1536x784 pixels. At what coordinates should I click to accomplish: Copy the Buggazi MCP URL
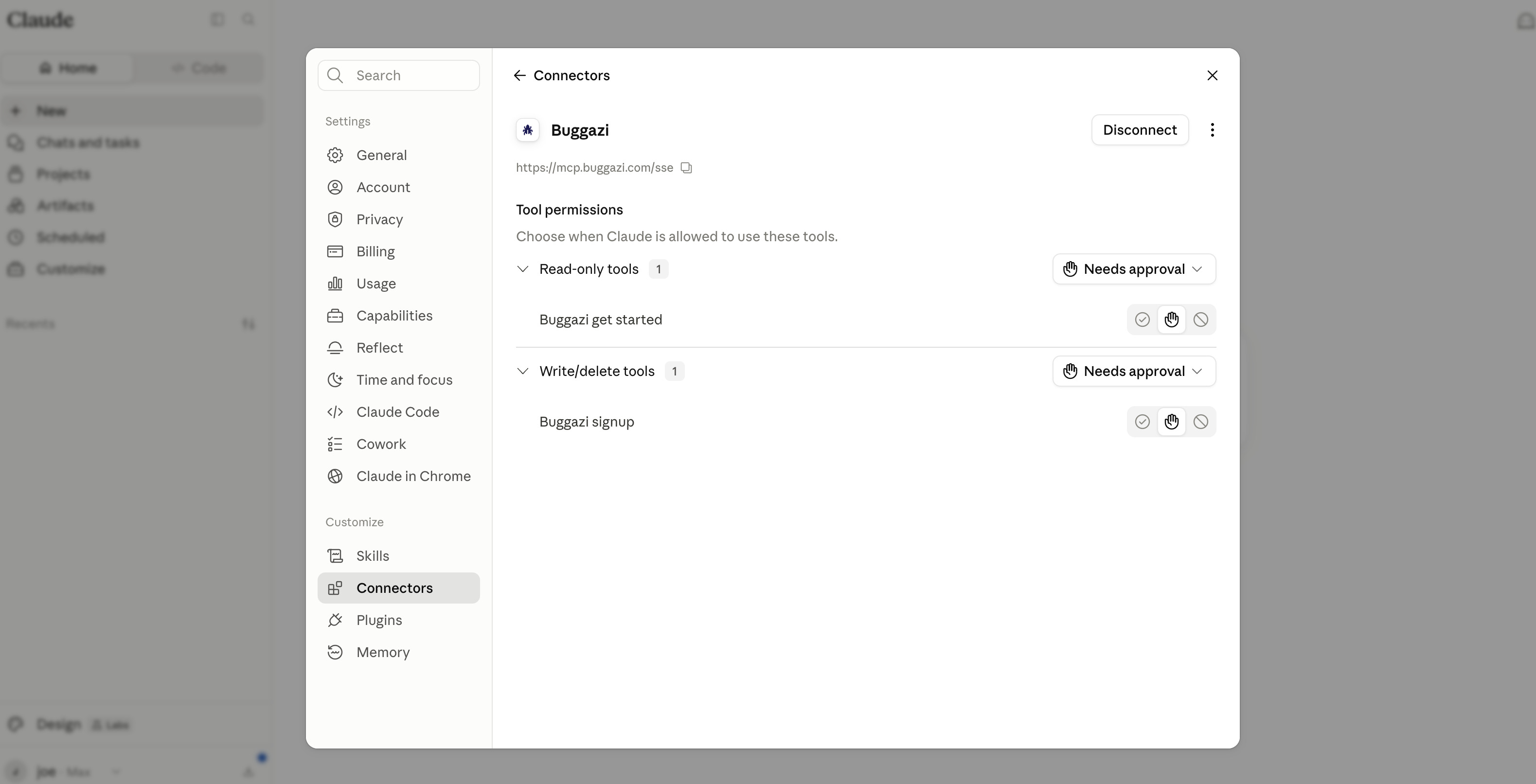pos(686,167)
